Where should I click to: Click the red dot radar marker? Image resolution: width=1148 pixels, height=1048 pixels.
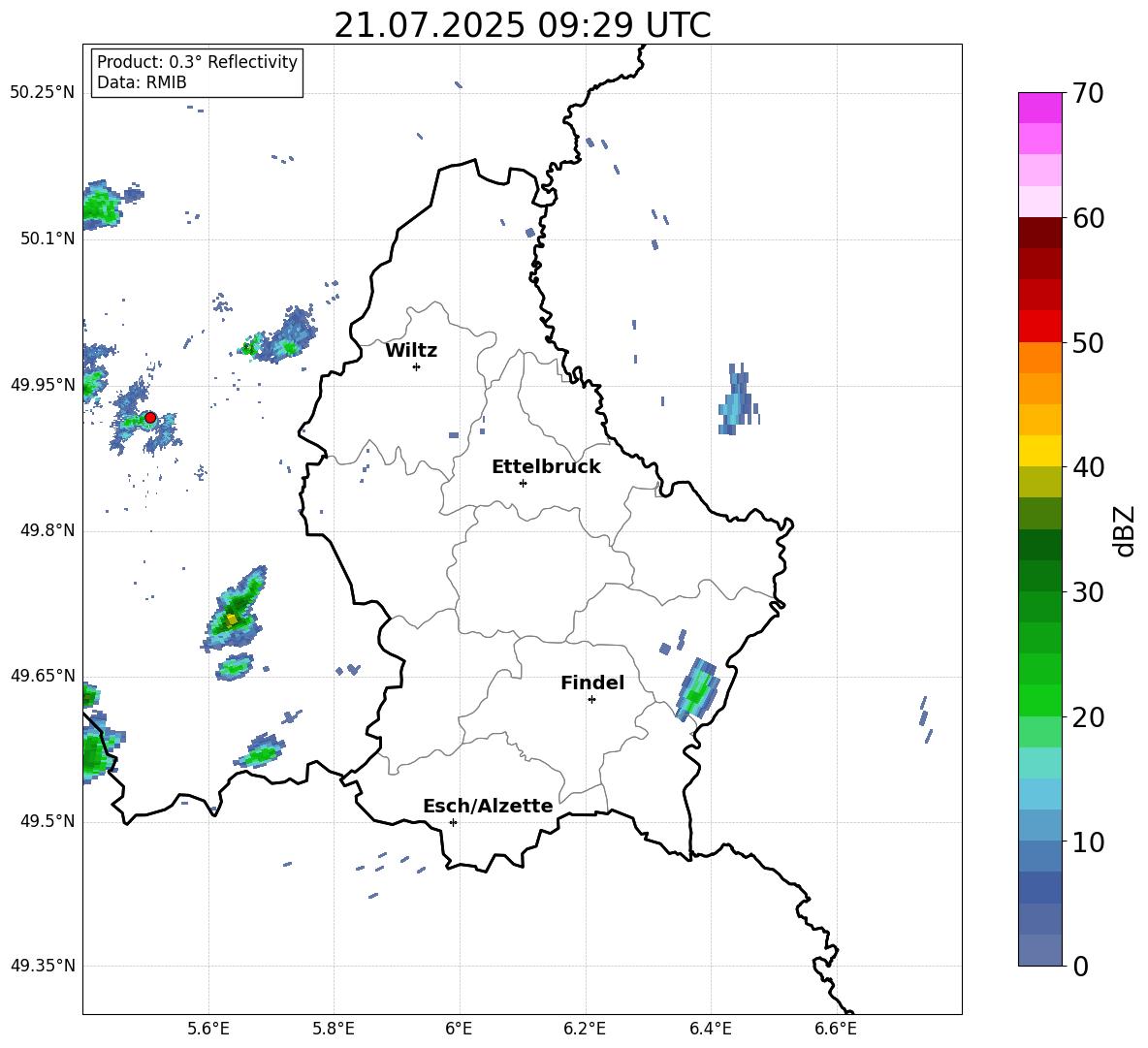point(150,418)
